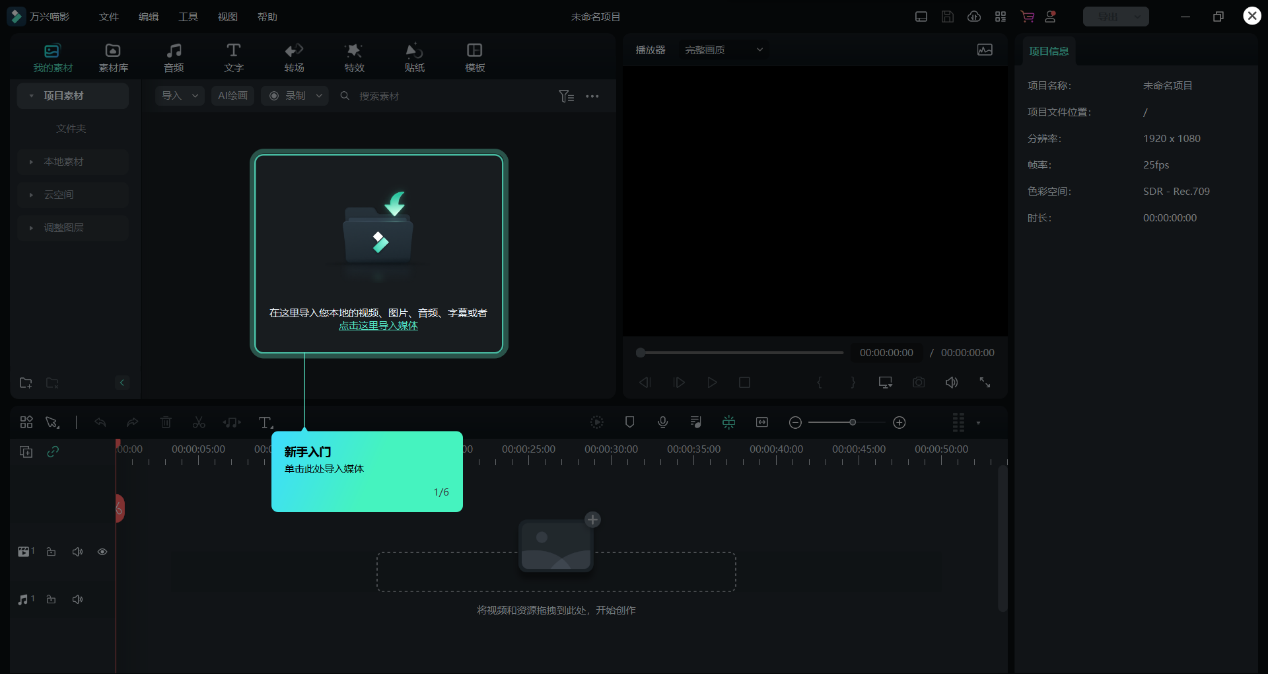Open the 转场 transitions panel
Viewport: 1268px width, 674px height.
pyautogui.click(x=294, y=57)
